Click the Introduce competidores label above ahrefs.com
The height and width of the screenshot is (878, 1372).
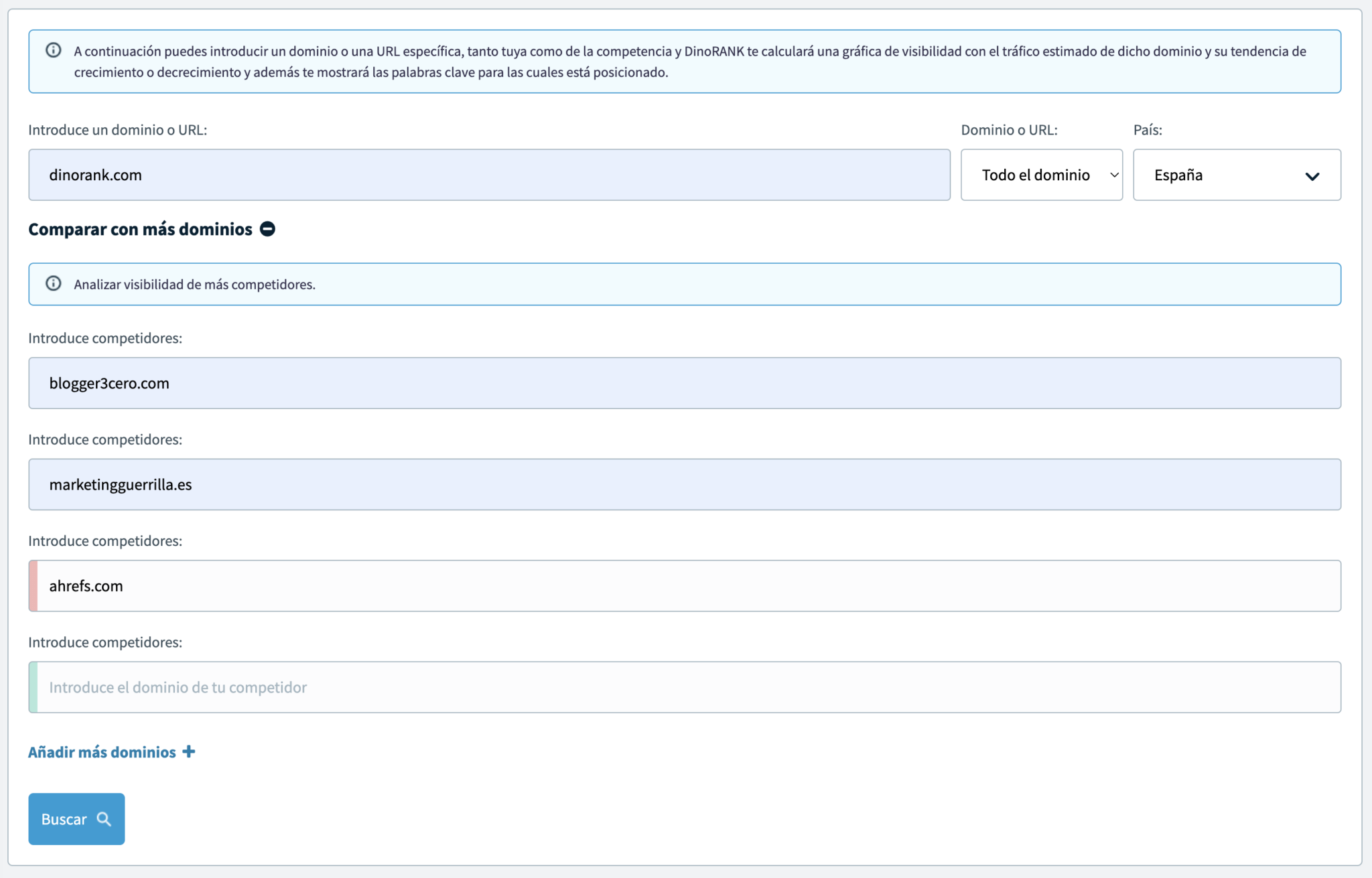[105, 541]
